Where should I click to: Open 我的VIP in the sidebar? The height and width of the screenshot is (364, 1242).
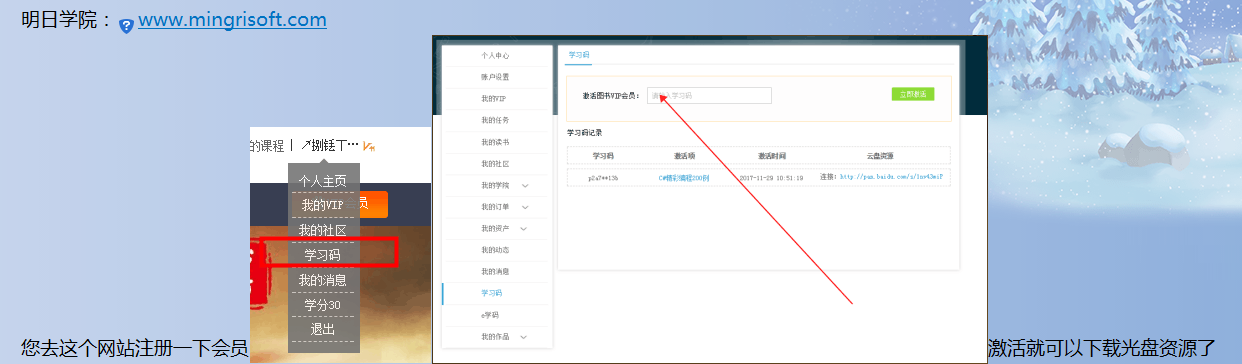pos(493,98)
